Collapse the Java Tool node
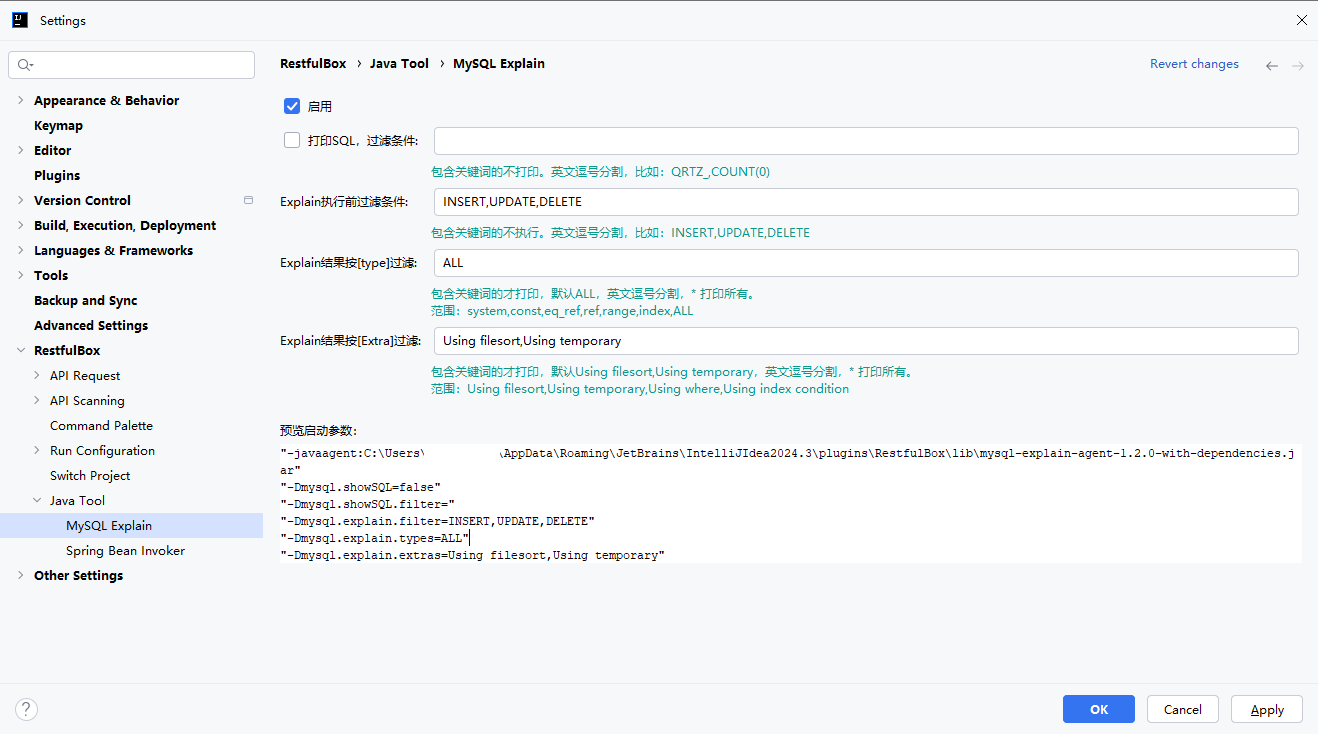This screenshot has width=1318, height=734. coord(37,500)
